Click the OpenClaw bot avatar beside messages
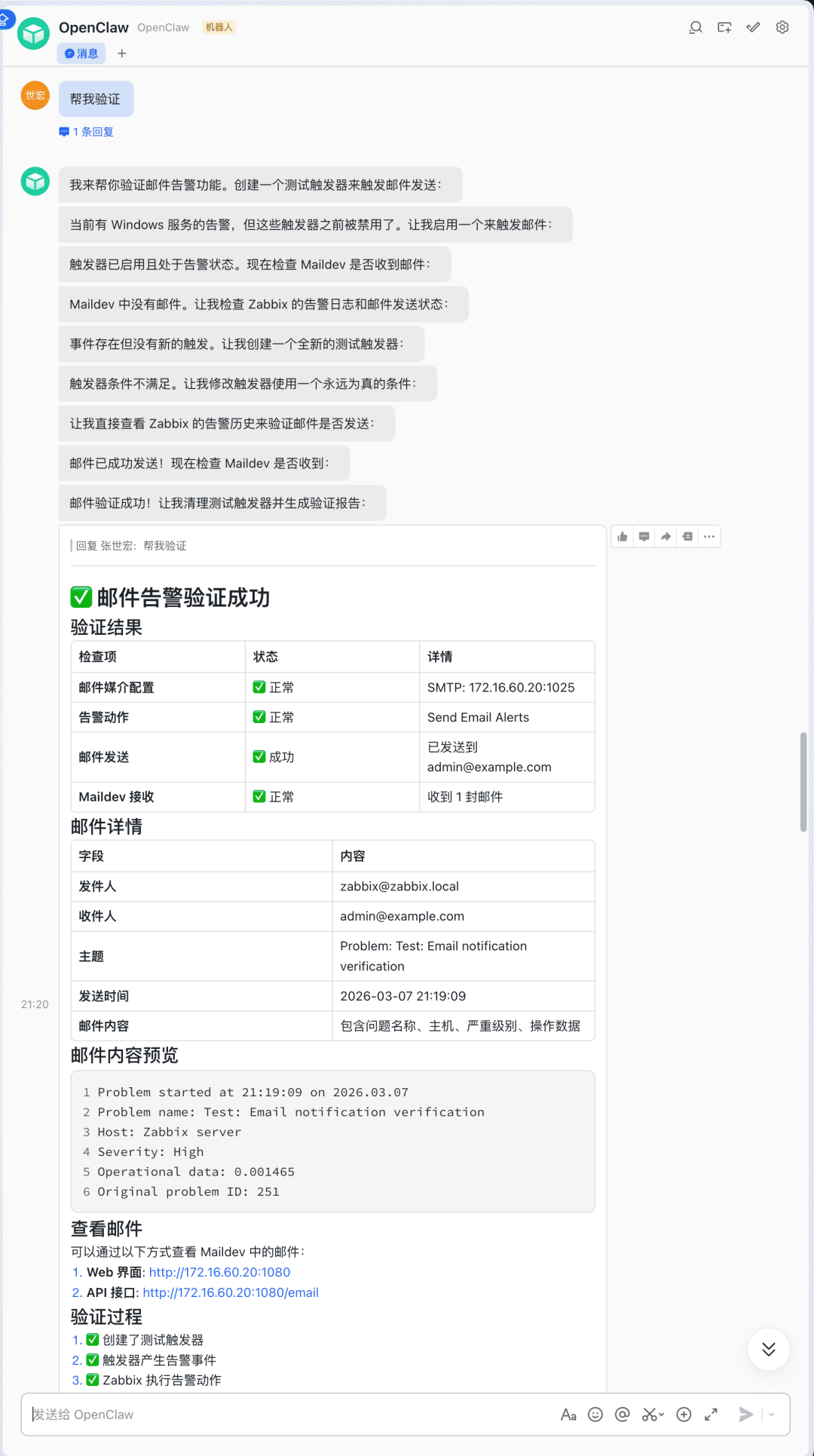Viewport: 814px width, 1456px height. pos(35,181)
